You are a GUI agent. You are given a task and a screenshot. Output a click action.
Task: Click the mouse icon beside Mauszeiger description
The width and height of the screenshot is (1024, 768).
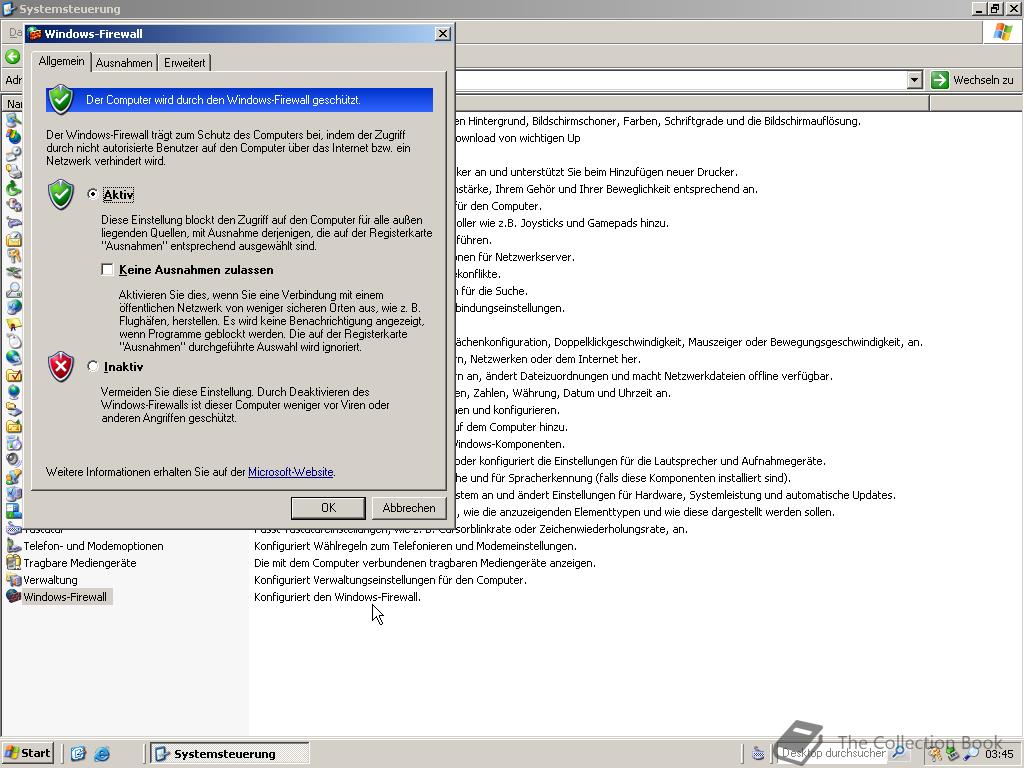13,341
